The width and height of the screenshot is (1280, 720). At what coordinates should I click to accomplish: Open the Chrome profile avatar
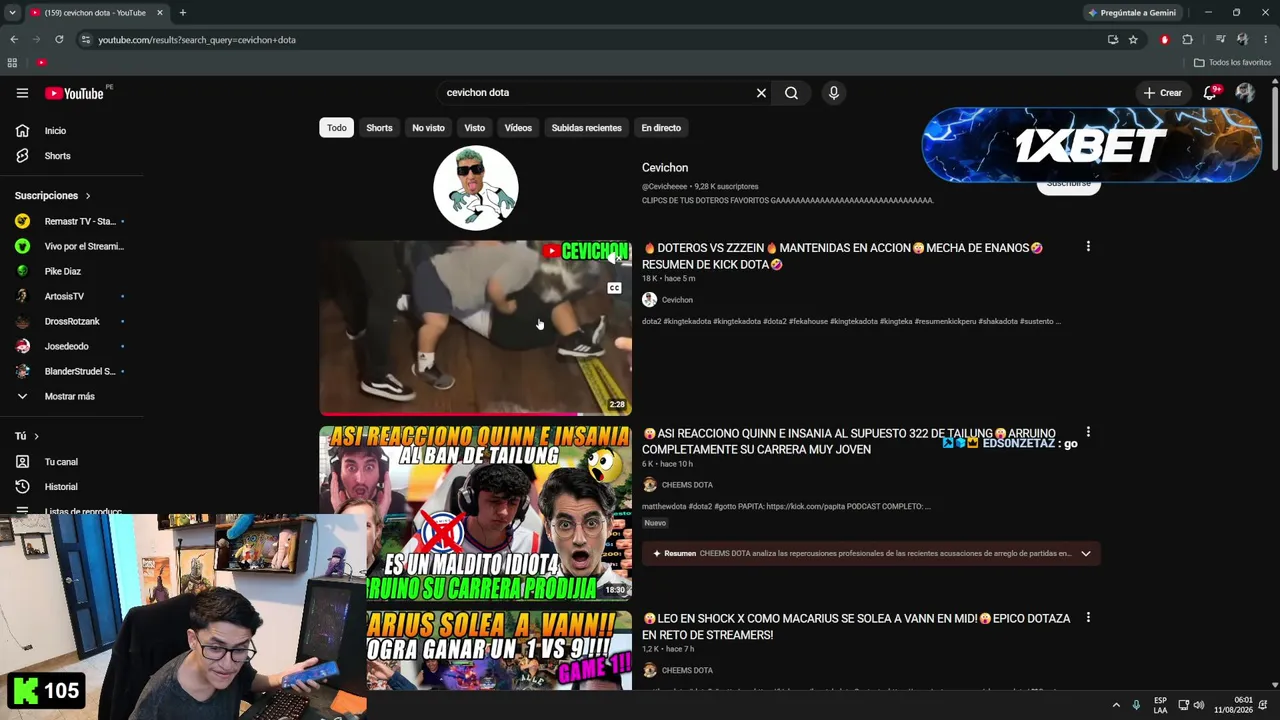(x=1242, y=40)
